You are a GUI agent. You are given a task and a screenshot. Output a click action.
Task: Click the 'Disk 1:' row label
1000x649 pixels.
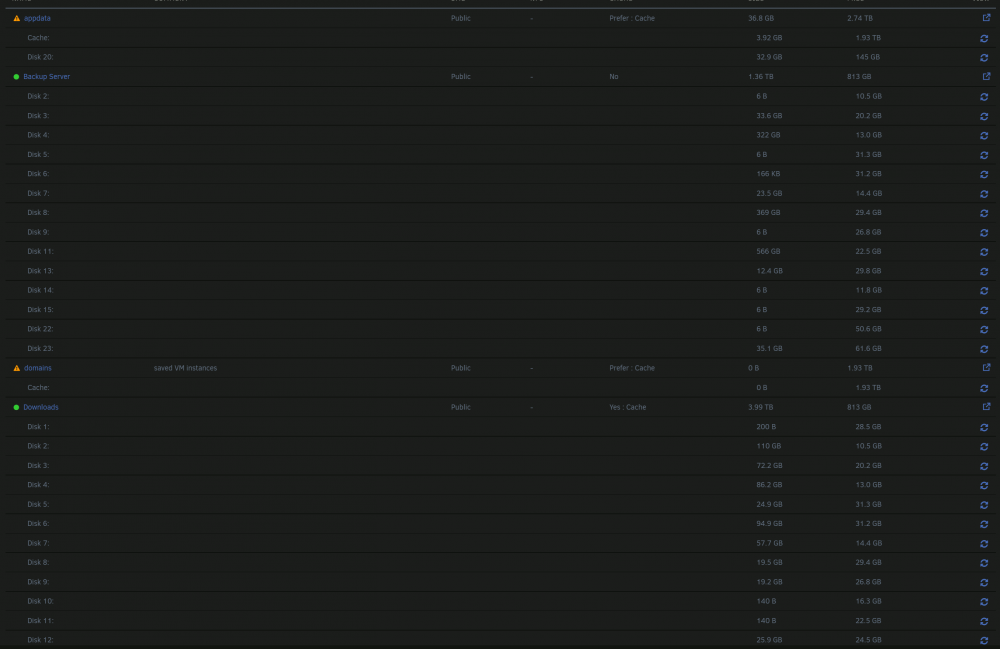(38, 427)
